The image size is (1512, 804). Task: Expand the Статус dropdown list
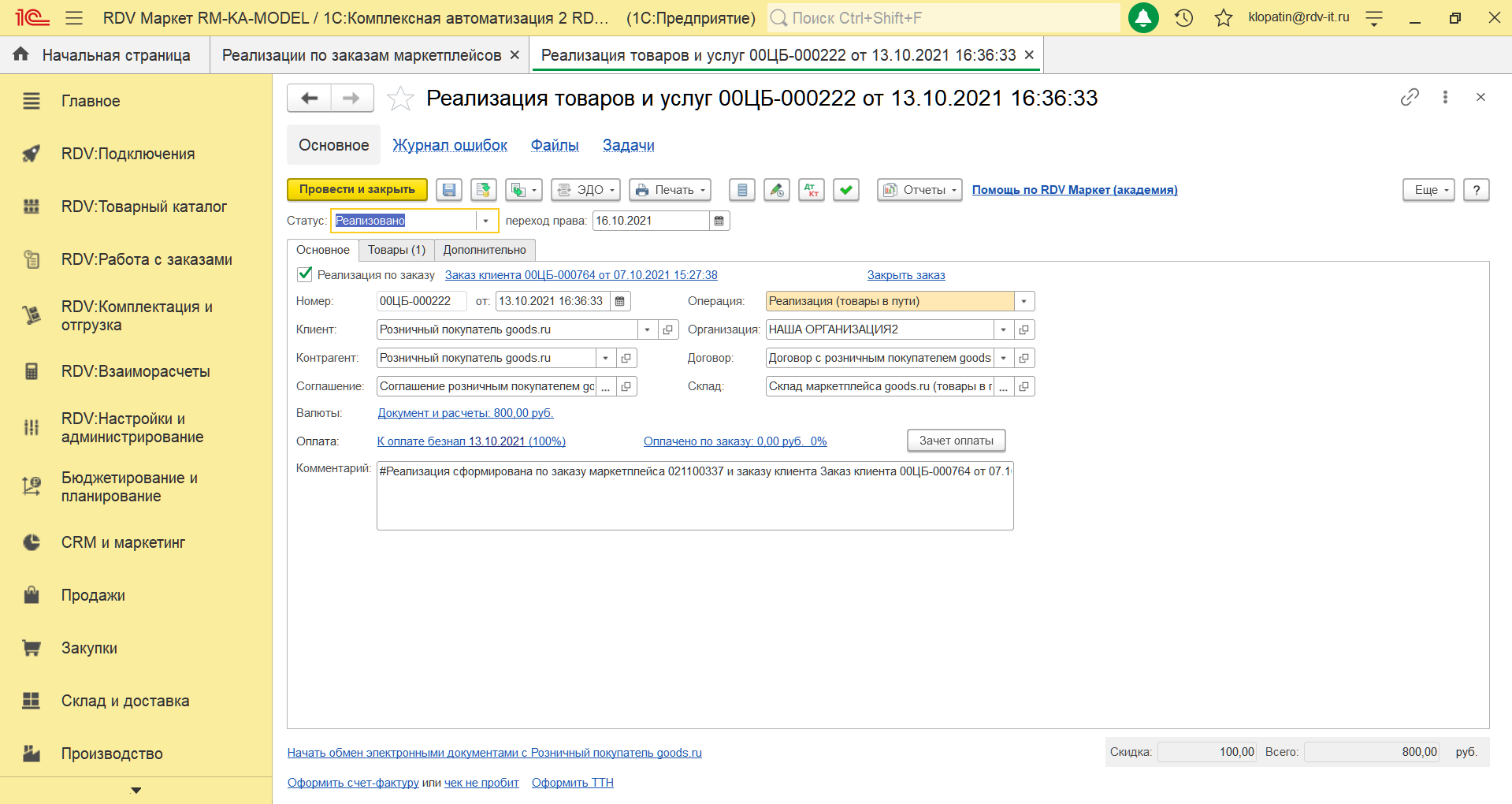click(x=486, y=221)
